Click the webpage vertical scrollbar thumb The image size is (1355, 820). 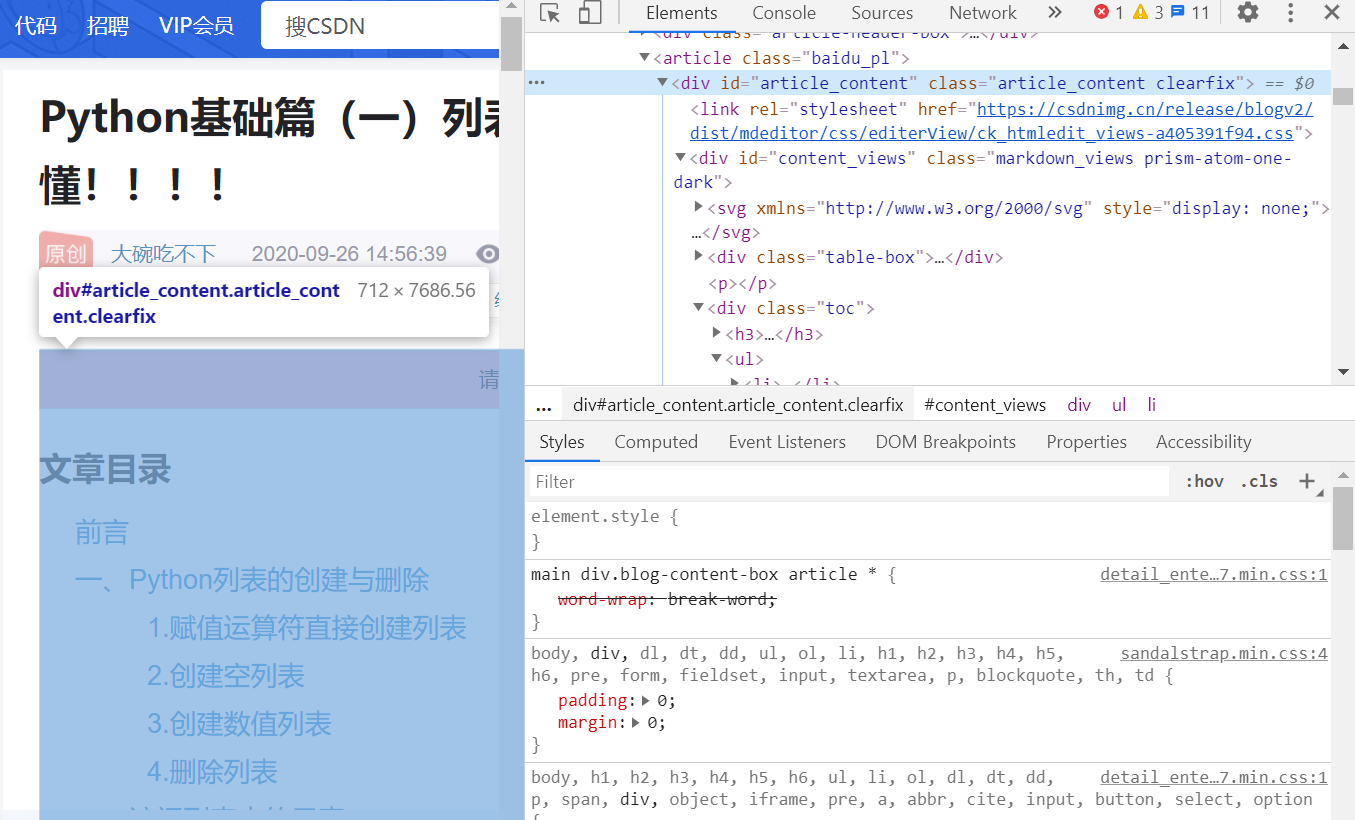pos(511,43)
